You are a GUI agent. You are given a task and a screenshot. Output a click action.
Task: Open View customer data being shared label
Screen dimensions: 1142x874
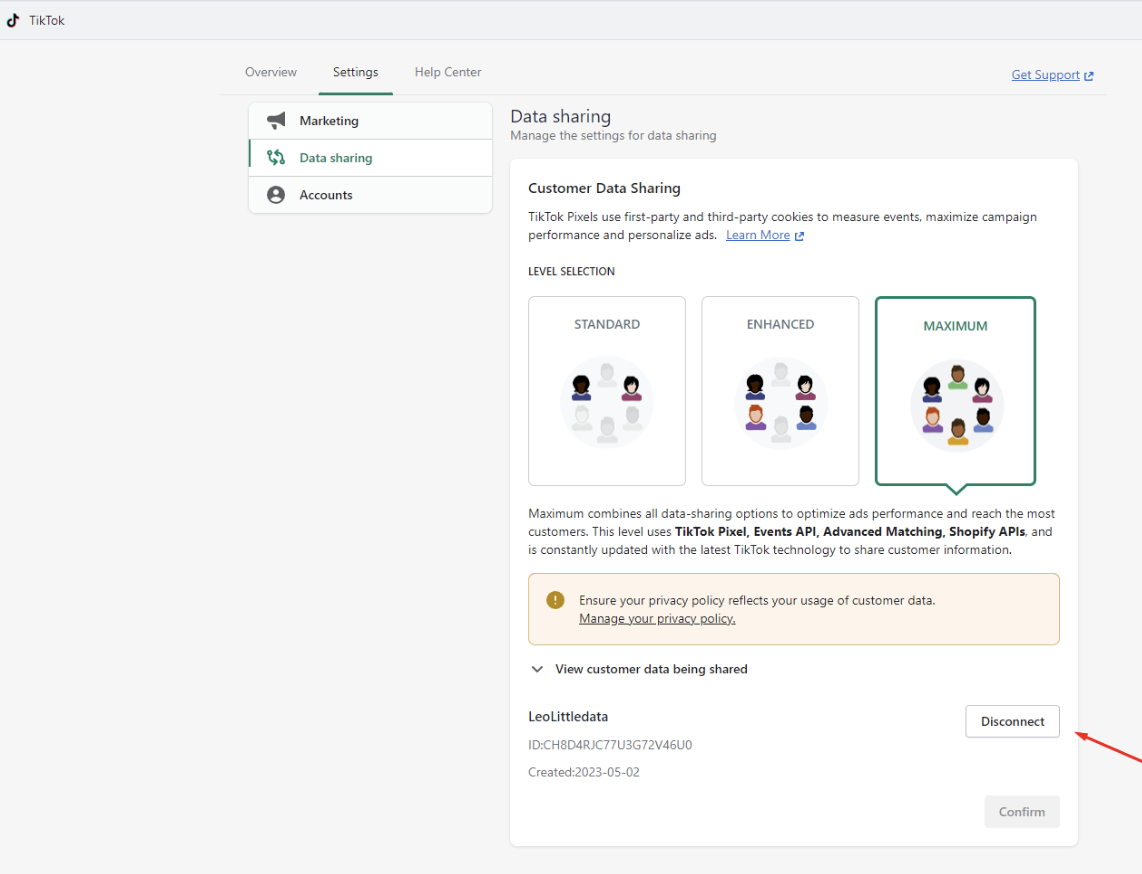[651, 669]
